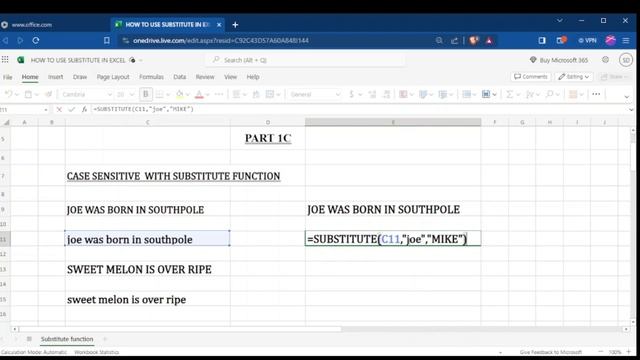The height and width of the screenshot is (360, 640).
Task: Open Workbook Statistics in status bar
Action: click(x=97, y=352)
